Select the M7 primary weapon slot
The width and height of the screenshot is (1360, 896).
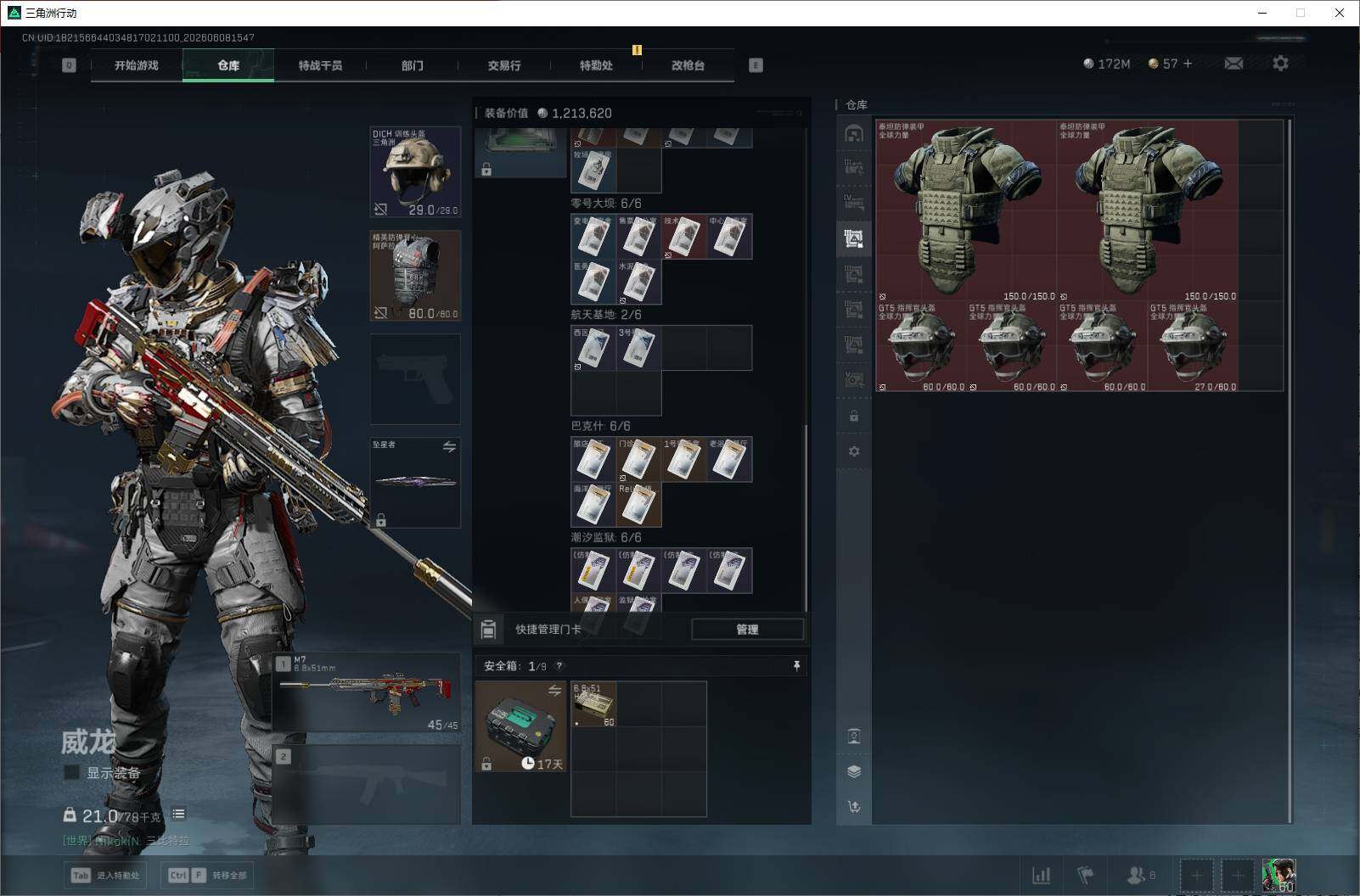pos(367,693)
